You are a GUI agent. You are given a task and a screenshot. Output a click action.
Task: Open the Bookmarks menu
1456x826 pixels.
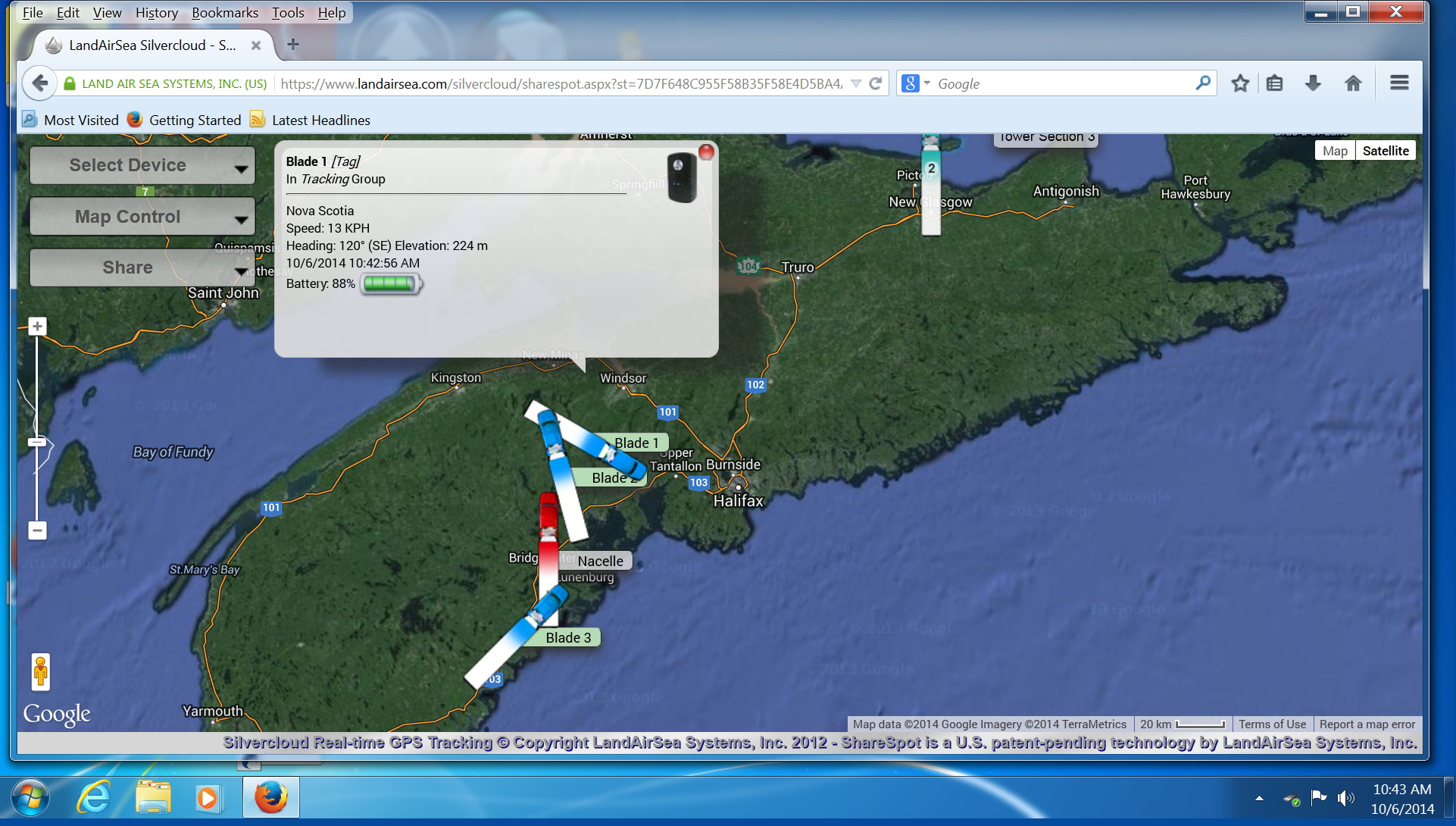pos(225,13)
